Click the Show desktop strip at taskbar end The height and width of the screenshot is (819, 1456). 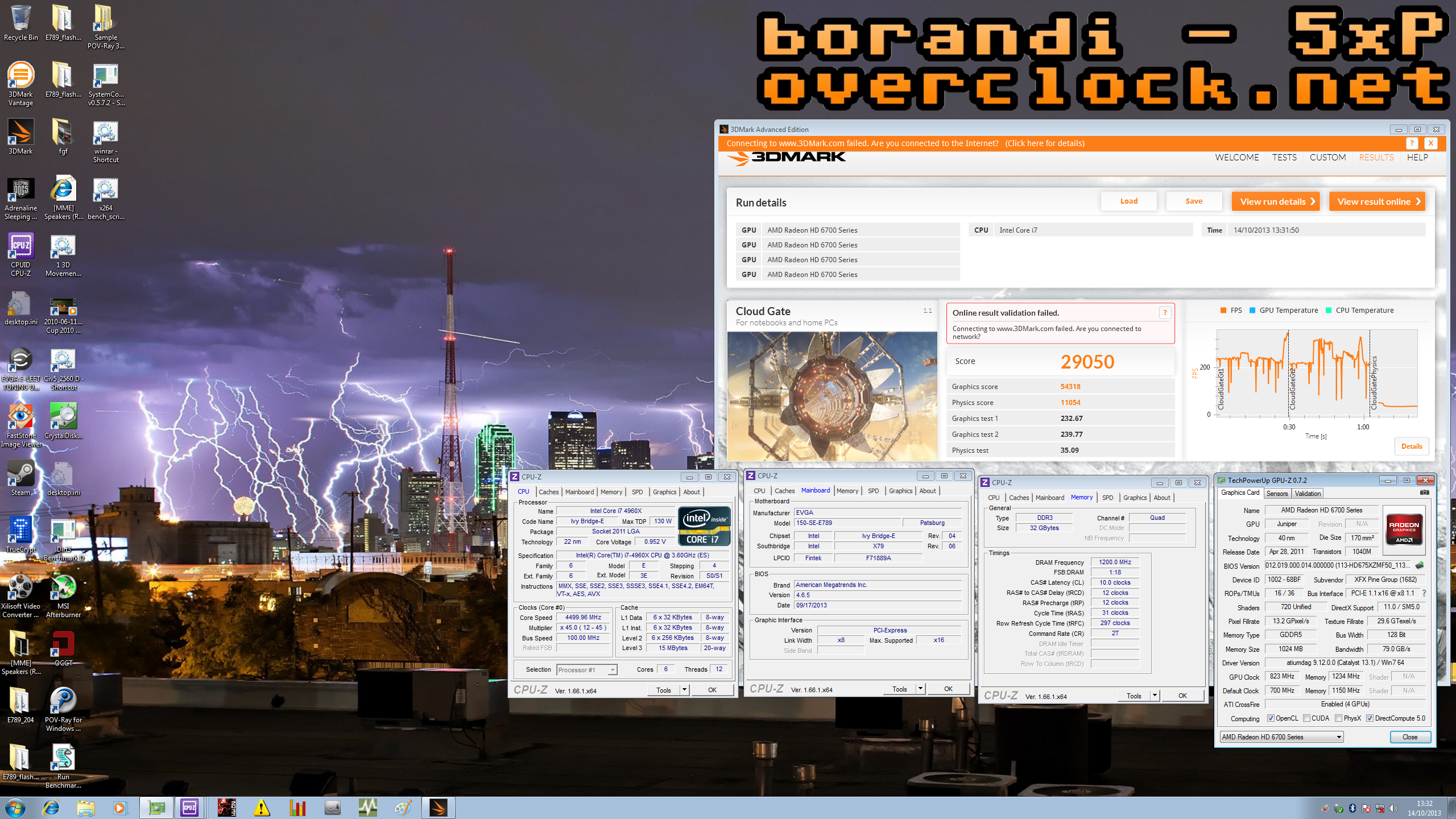(1452, 808)
